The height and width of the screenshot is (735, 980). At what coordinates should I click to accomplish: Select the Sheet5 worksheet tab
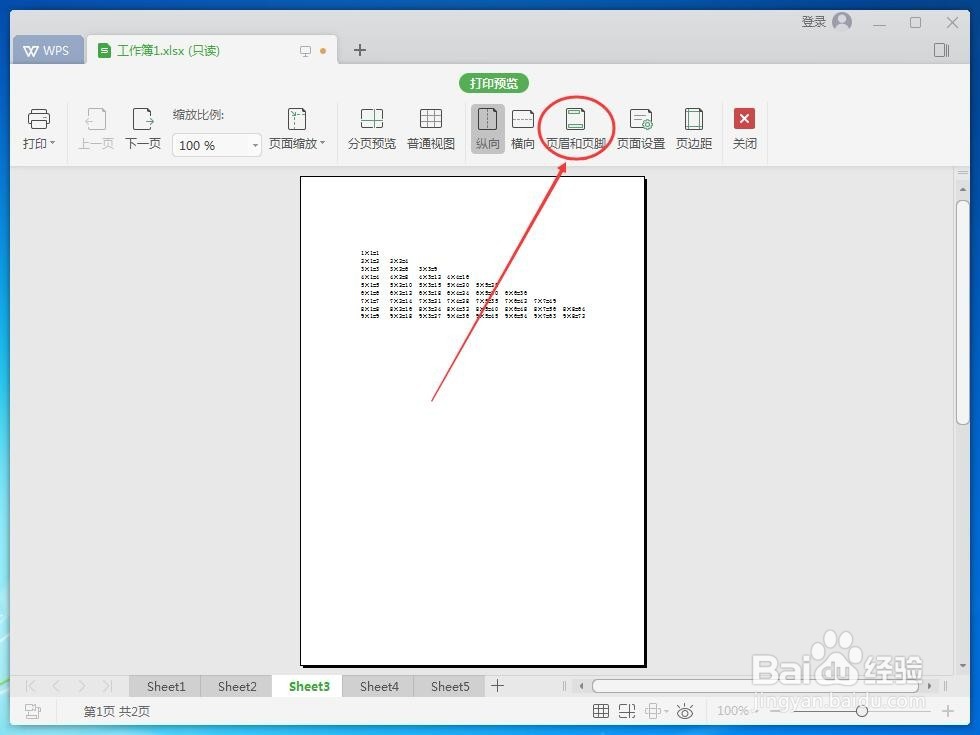(x=449, y=686)
